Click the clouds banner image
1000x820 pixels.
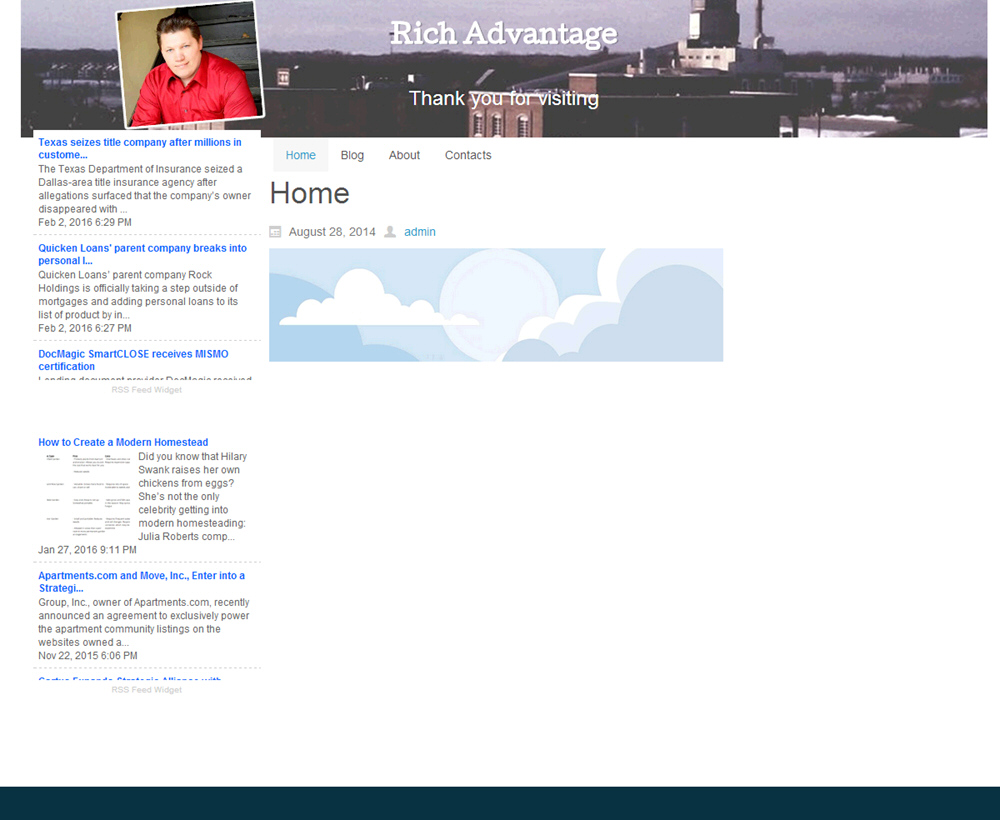tap(496, 305)
